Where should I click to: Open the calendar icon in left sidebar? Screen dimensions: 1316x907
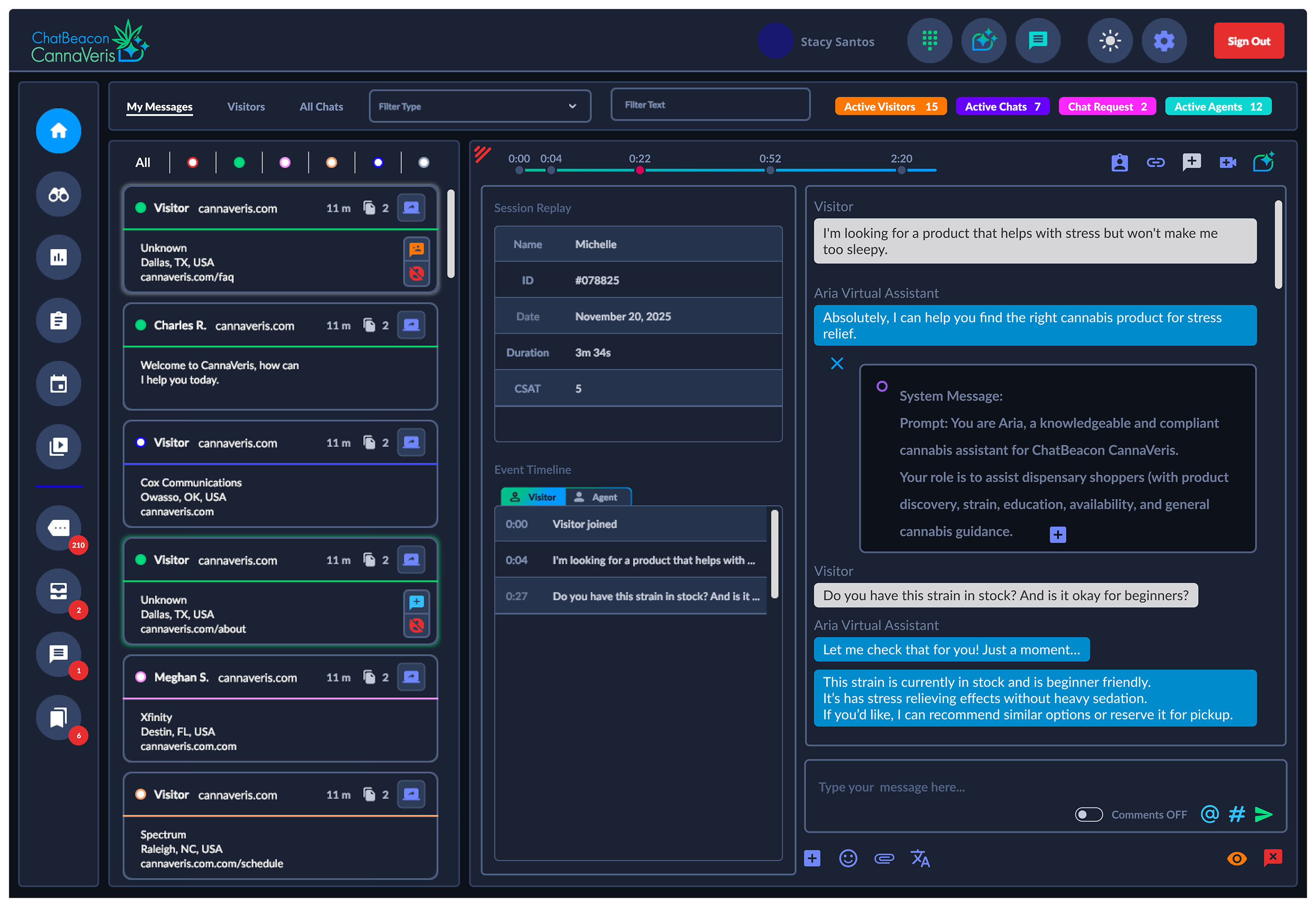[58, 385]
